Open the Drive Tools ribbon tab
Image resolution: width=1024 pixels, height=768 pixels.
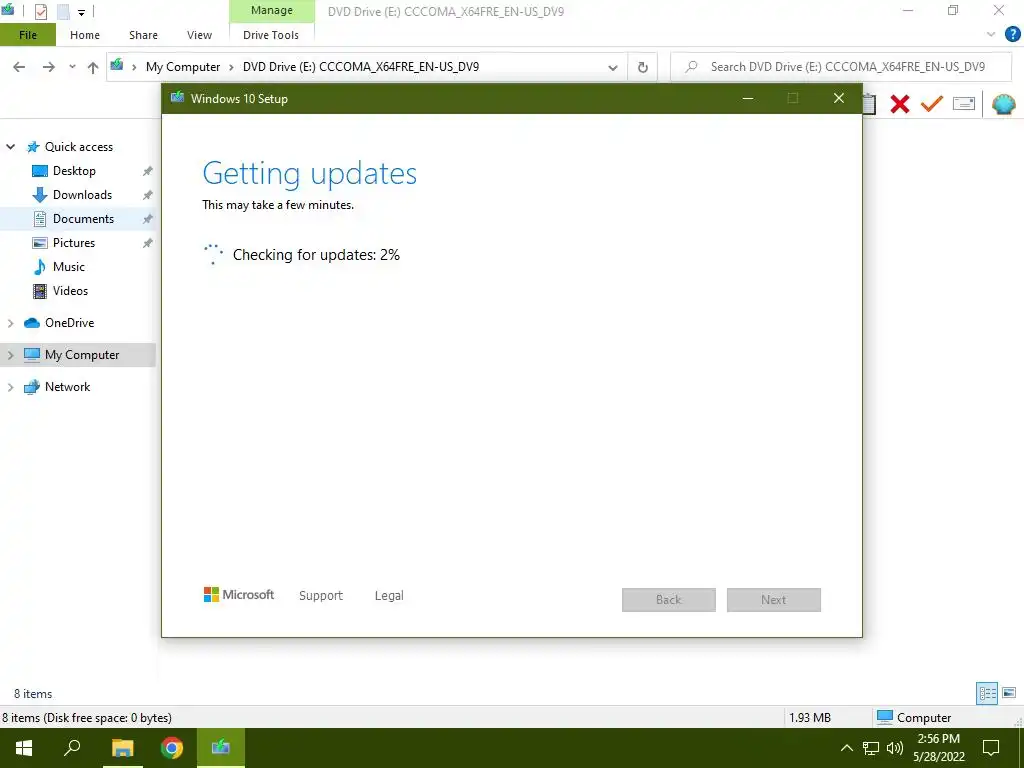click(271, 35)
